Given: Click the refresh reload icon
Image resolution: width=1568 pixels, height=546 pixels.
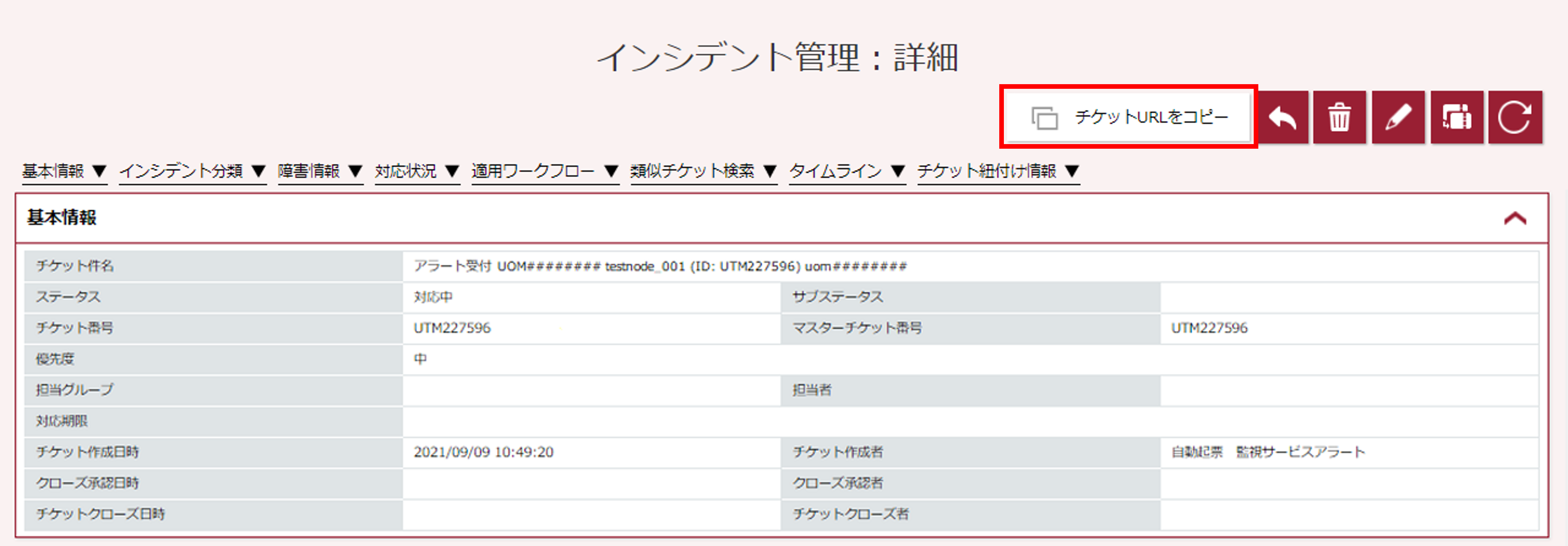Looking at the screenshot, I should point(1515,117).
